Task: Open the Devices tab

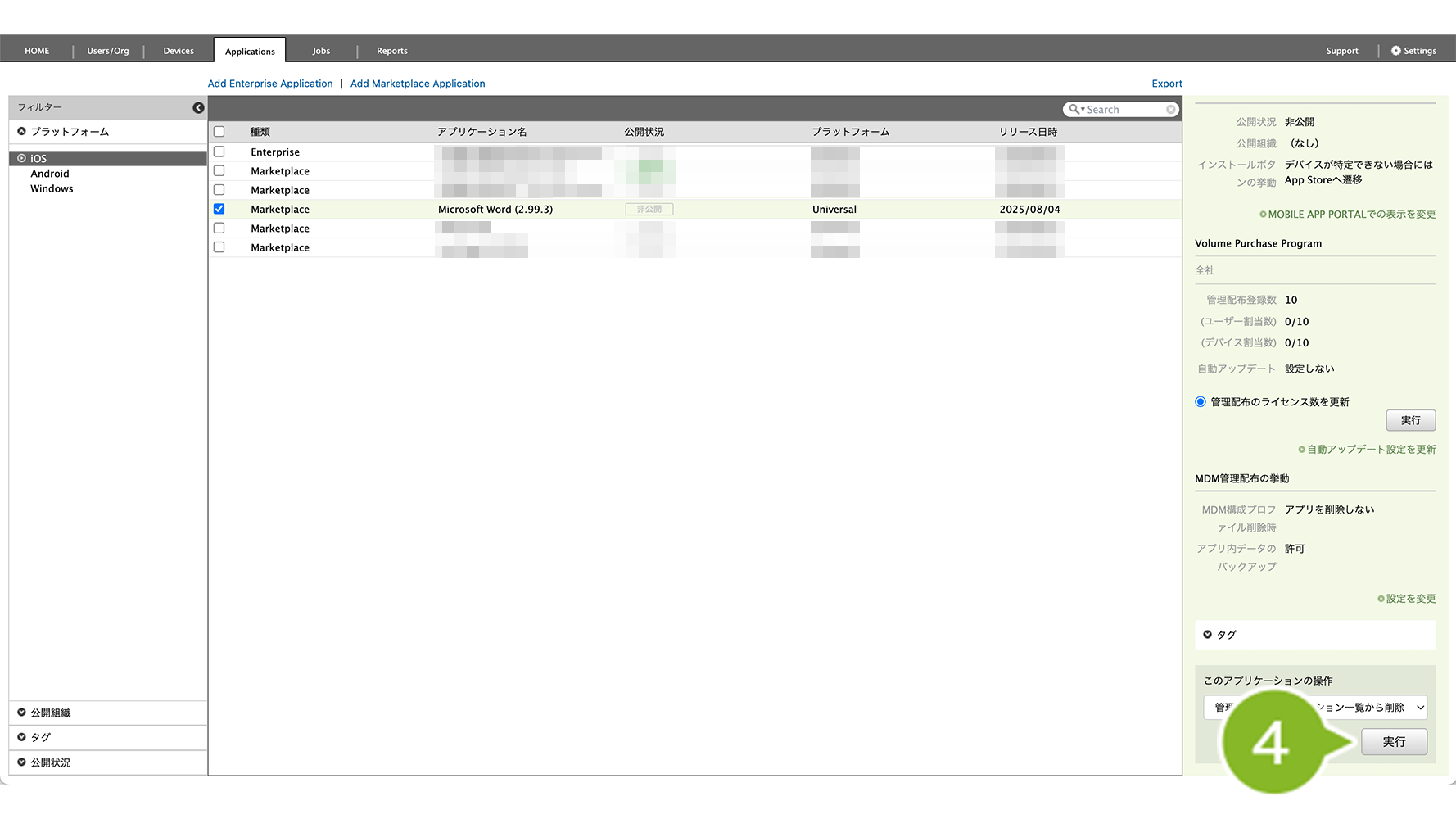Action: click(179, 51)
